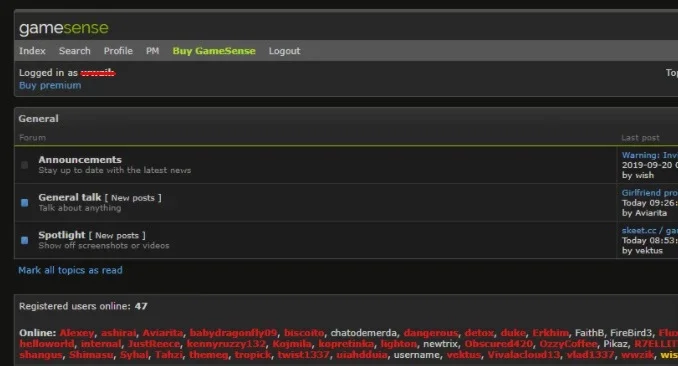Click the Announcements forum status icon

point(25,165)
